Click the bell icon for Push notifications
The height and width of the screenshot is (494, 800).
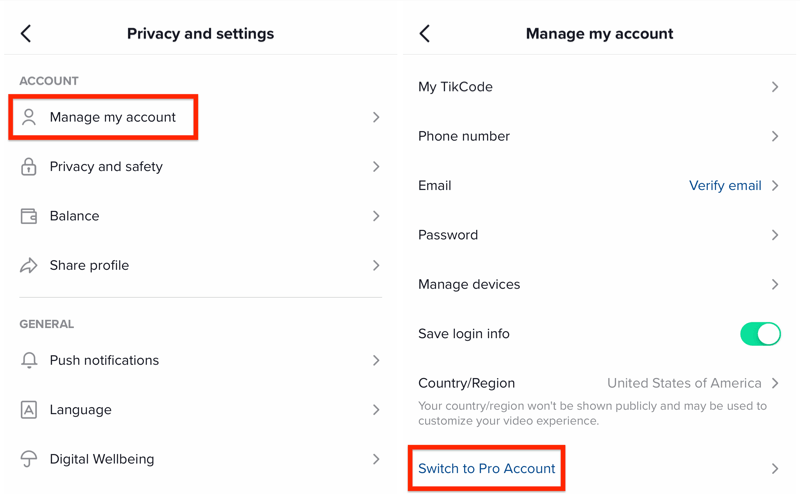tap(29, 360)
